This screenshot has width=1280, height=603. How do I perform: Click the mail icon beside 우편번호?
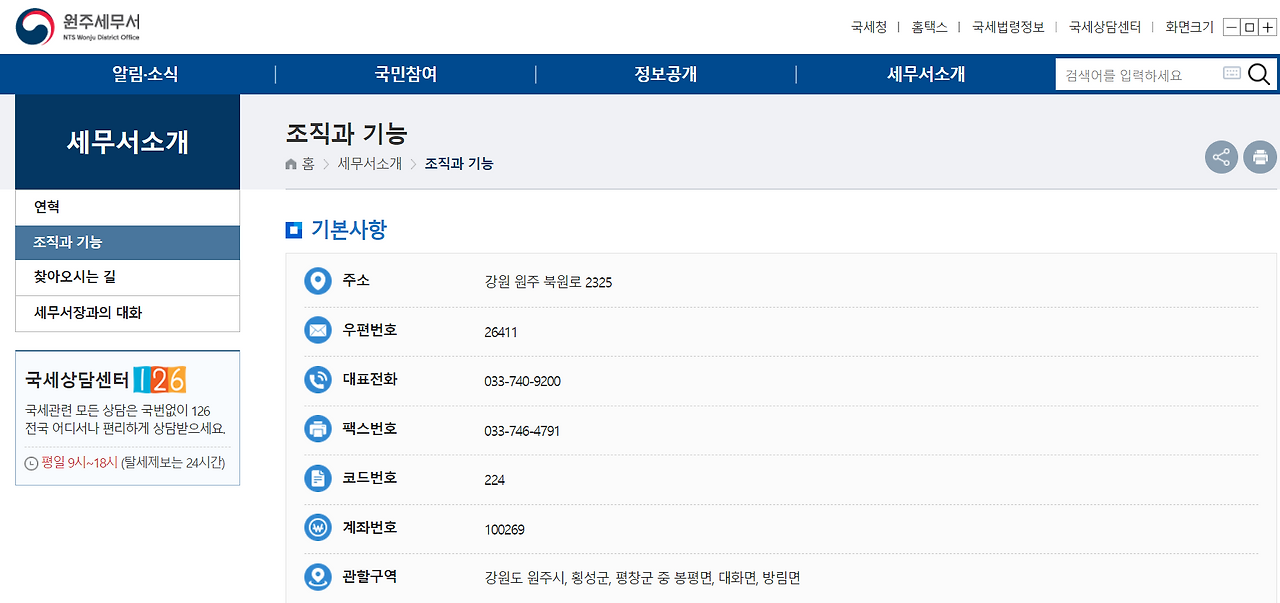point(318,330)
